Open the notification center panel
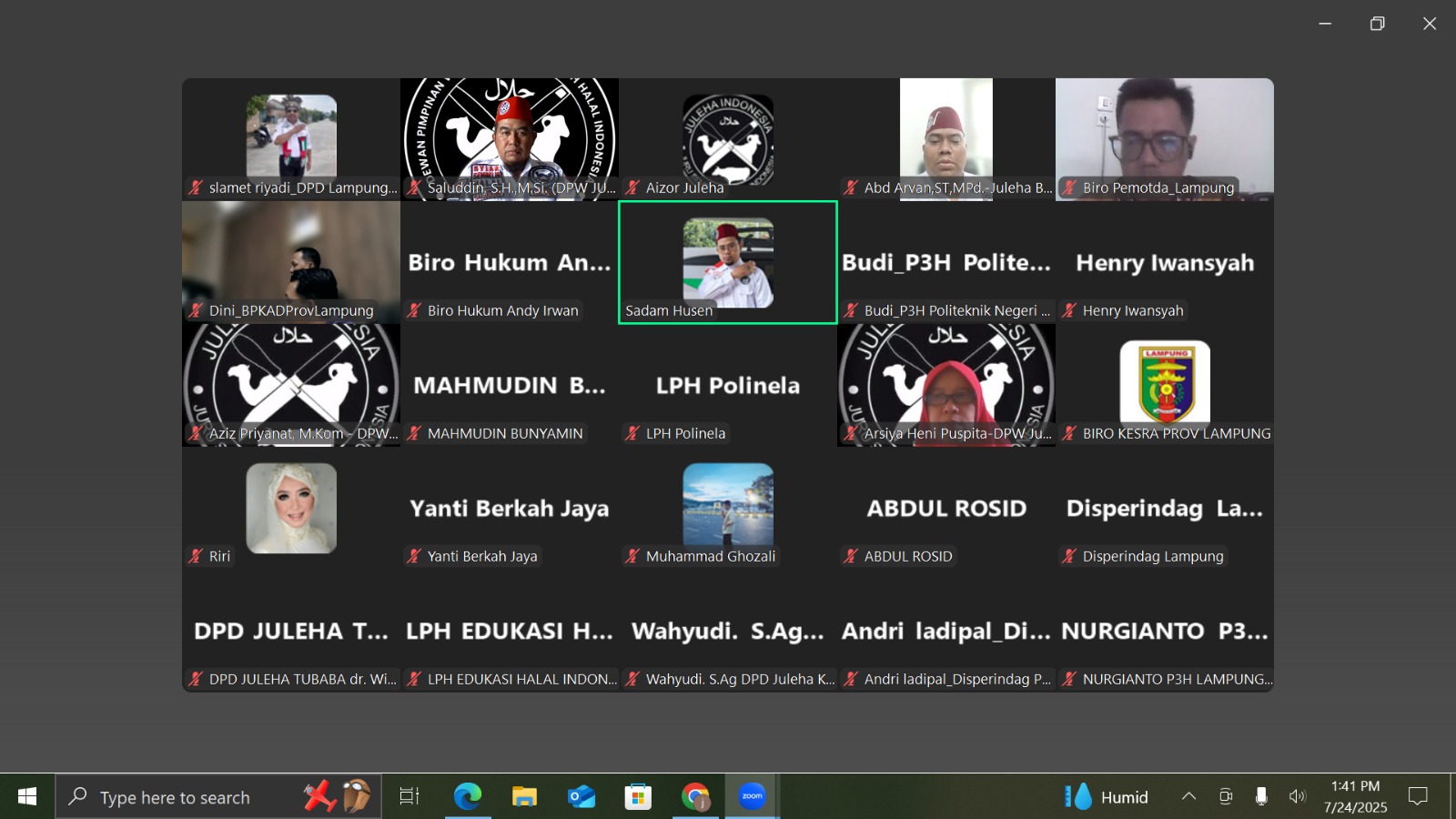 1418,797
